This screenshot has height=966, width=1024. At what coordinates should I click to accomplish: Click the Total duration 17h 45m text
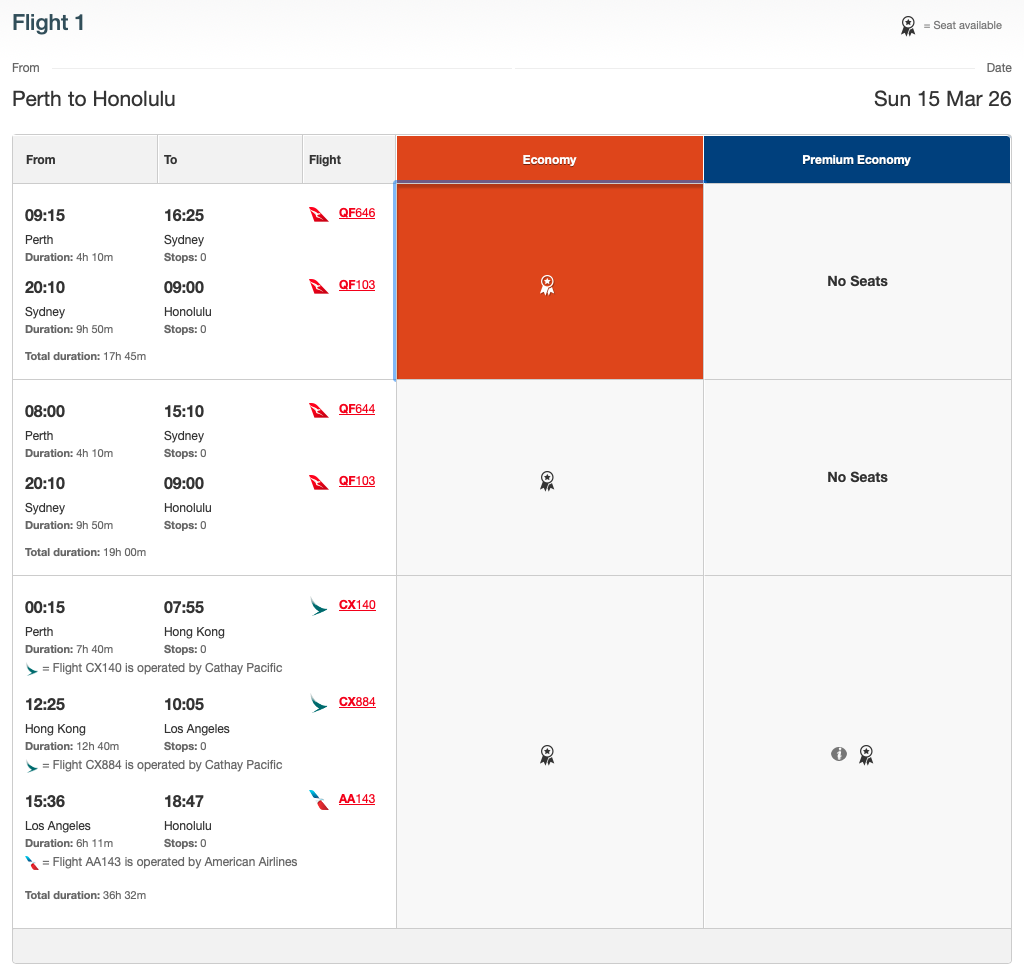[86, 356]
